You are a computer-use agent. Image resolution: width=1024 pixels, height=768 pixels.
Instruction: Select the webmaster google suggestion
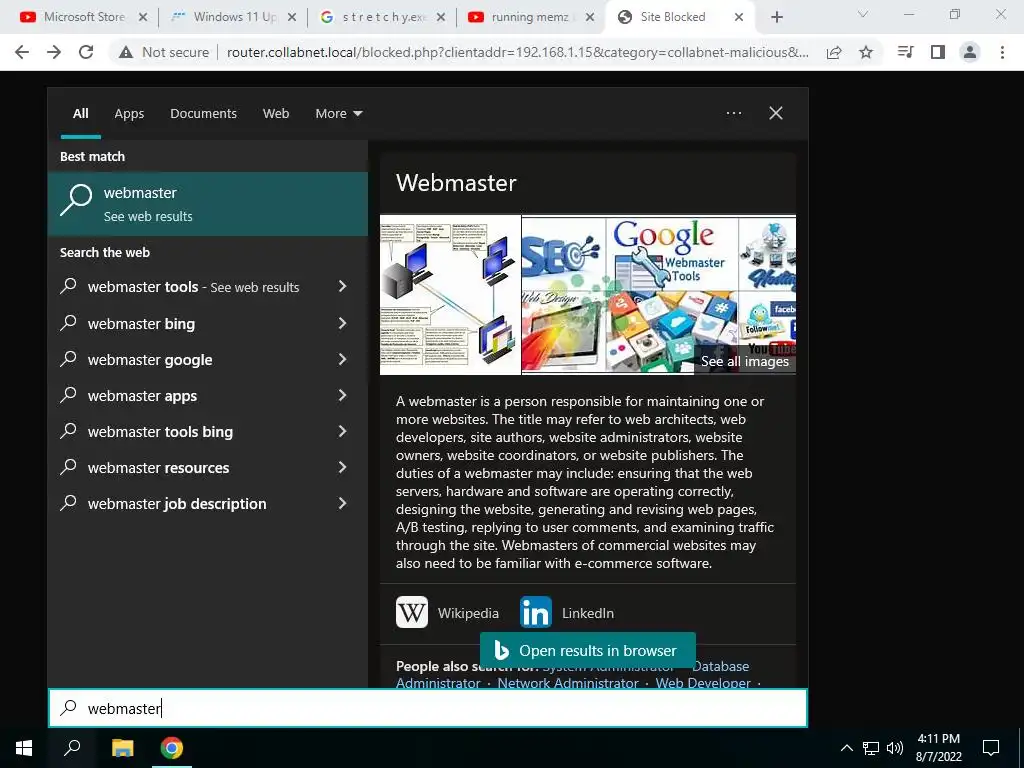[150, 359]
